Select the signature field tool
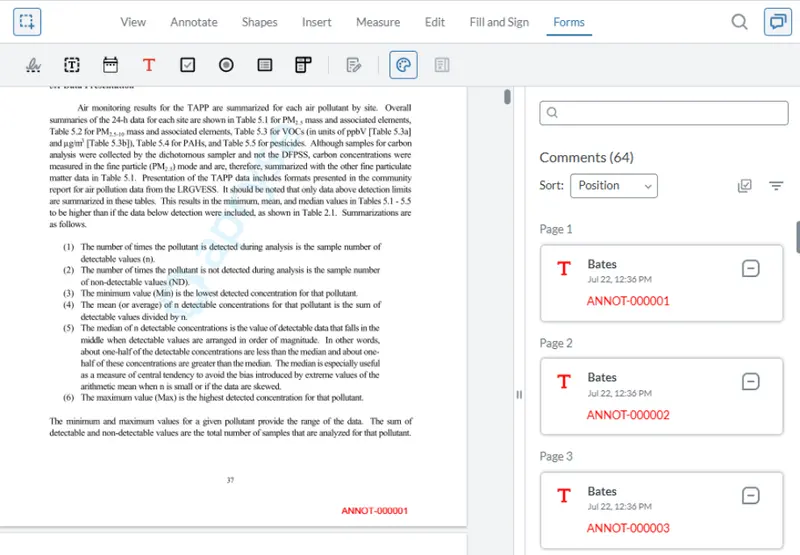This screenshot has height=555, width=800. coord(33,65)
